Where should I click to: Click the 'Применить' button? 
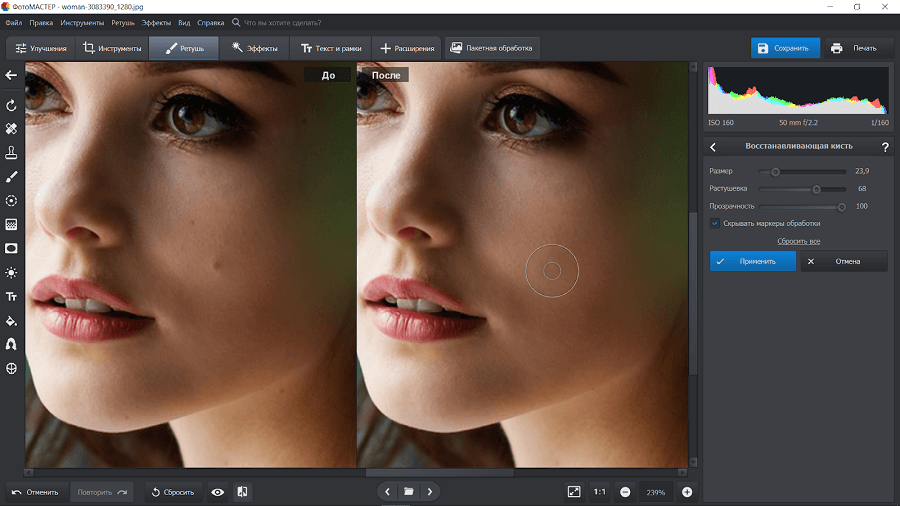pyautogui.click(x=752, y=261)
